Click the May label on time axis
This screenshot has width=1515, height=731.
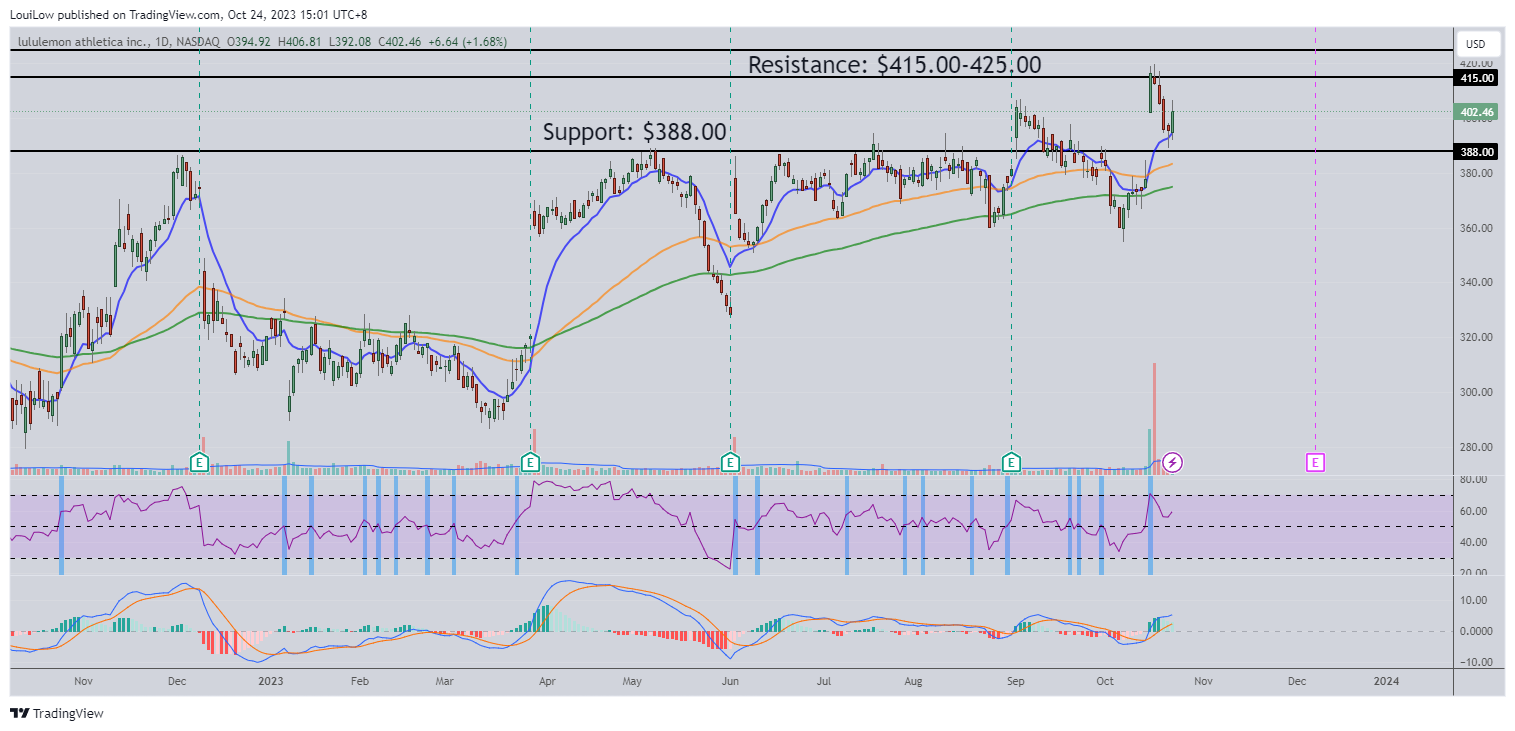click(x=632, y=681)
